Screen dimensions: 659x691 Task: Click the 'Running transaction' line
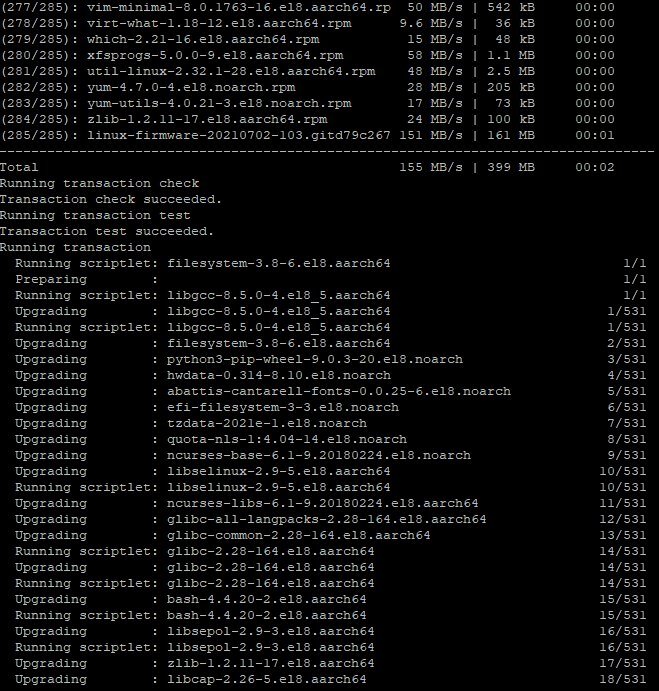tap(75, 247)
